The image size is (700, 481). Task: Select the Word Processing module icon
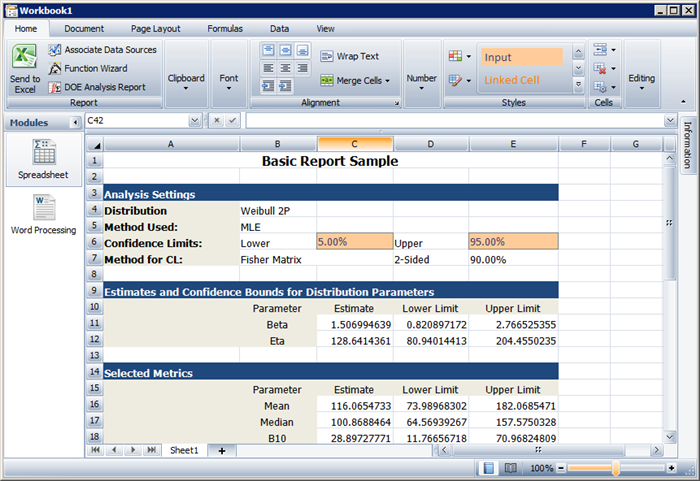(44, 214)
